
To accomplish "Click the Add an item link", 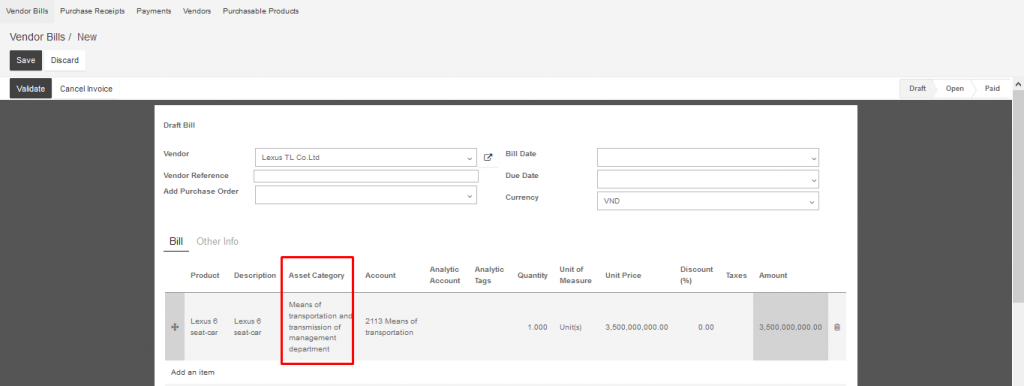I will [x=193, y=372].
